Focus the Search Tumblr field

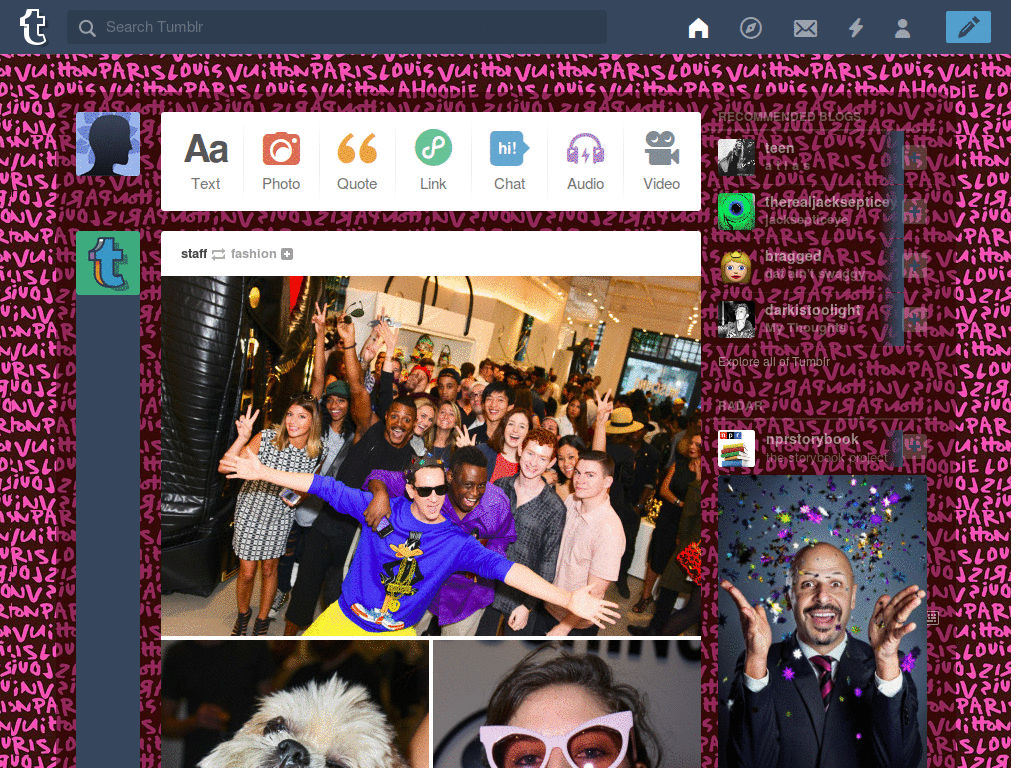coord(337,27)
